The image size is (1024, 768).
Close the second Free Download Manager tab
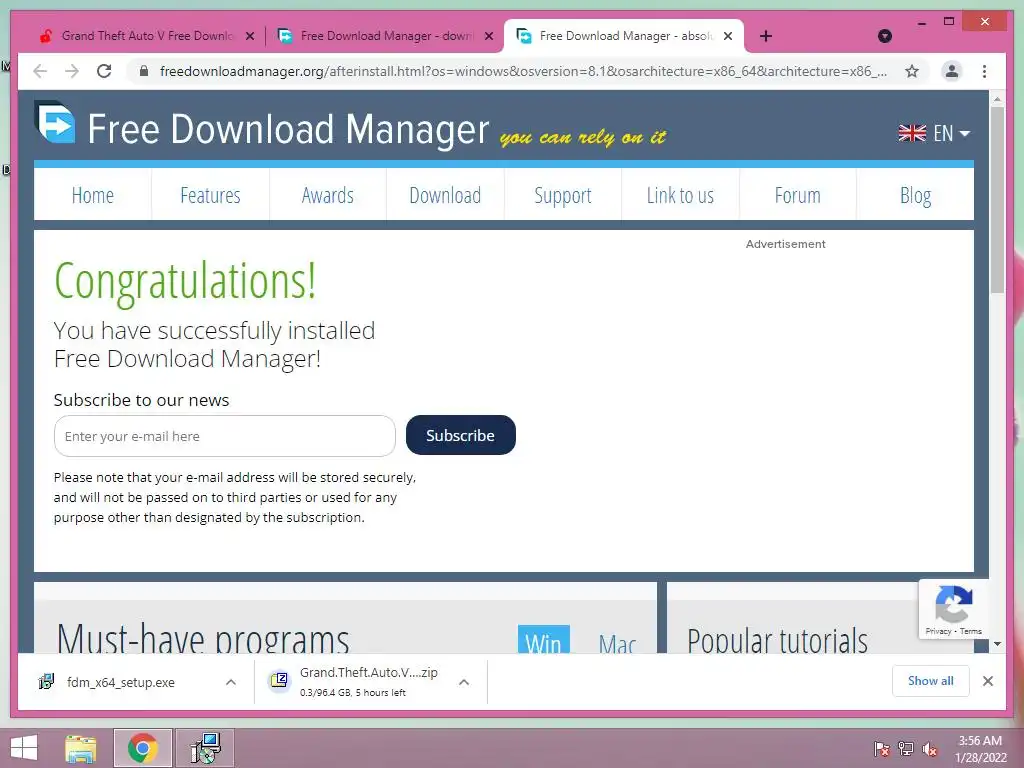tap(488, 37)
